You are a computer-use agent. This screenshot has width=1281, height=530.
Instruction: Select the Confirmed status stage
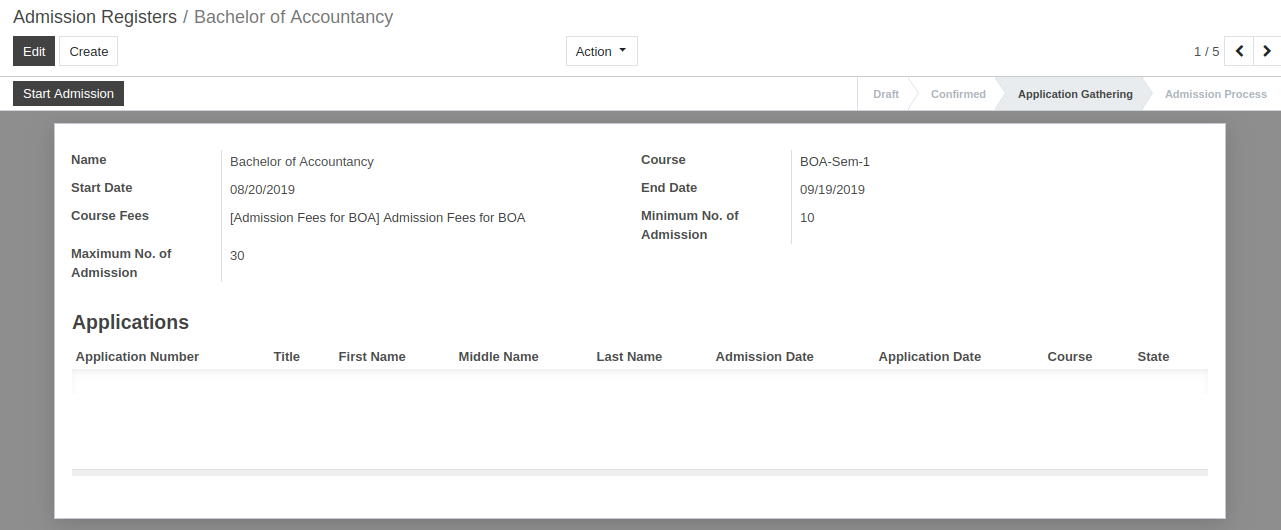tap(958, 94)
